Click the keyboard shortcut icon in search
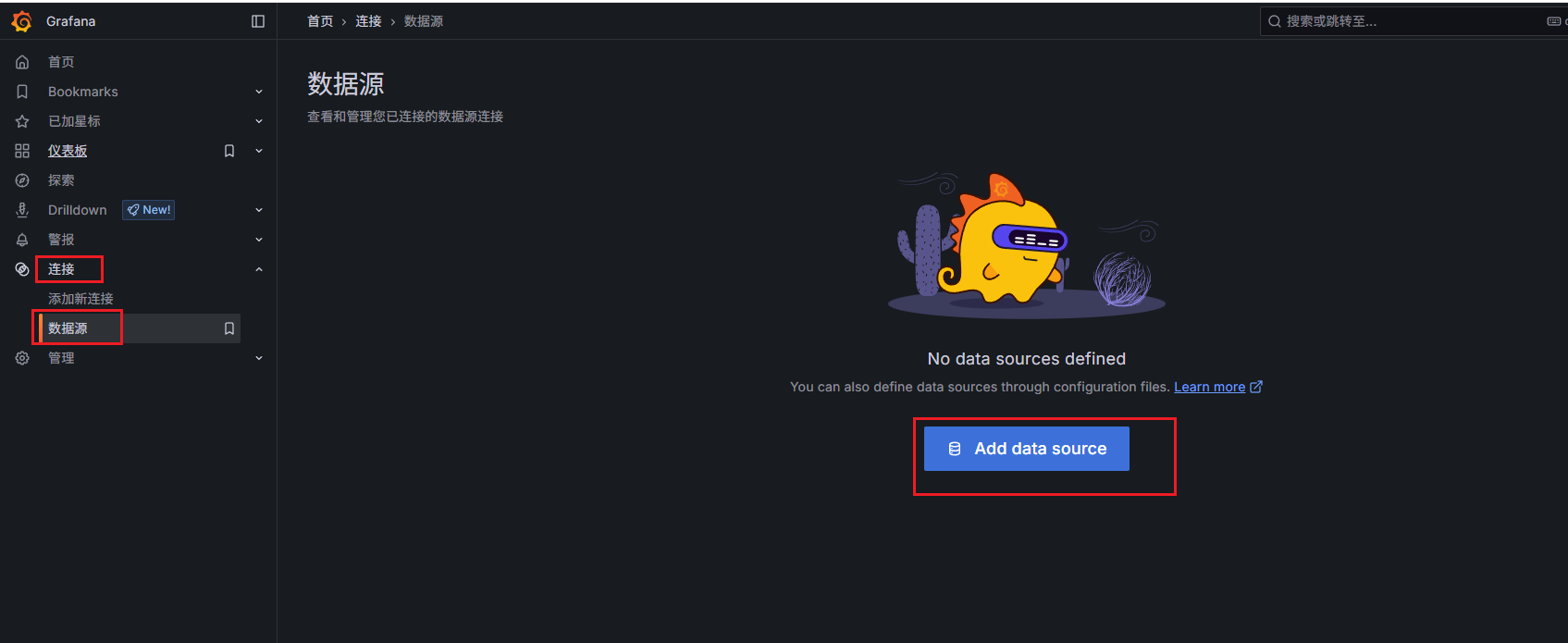This screenshot has height=643, width=1568. click(1553, 21)
